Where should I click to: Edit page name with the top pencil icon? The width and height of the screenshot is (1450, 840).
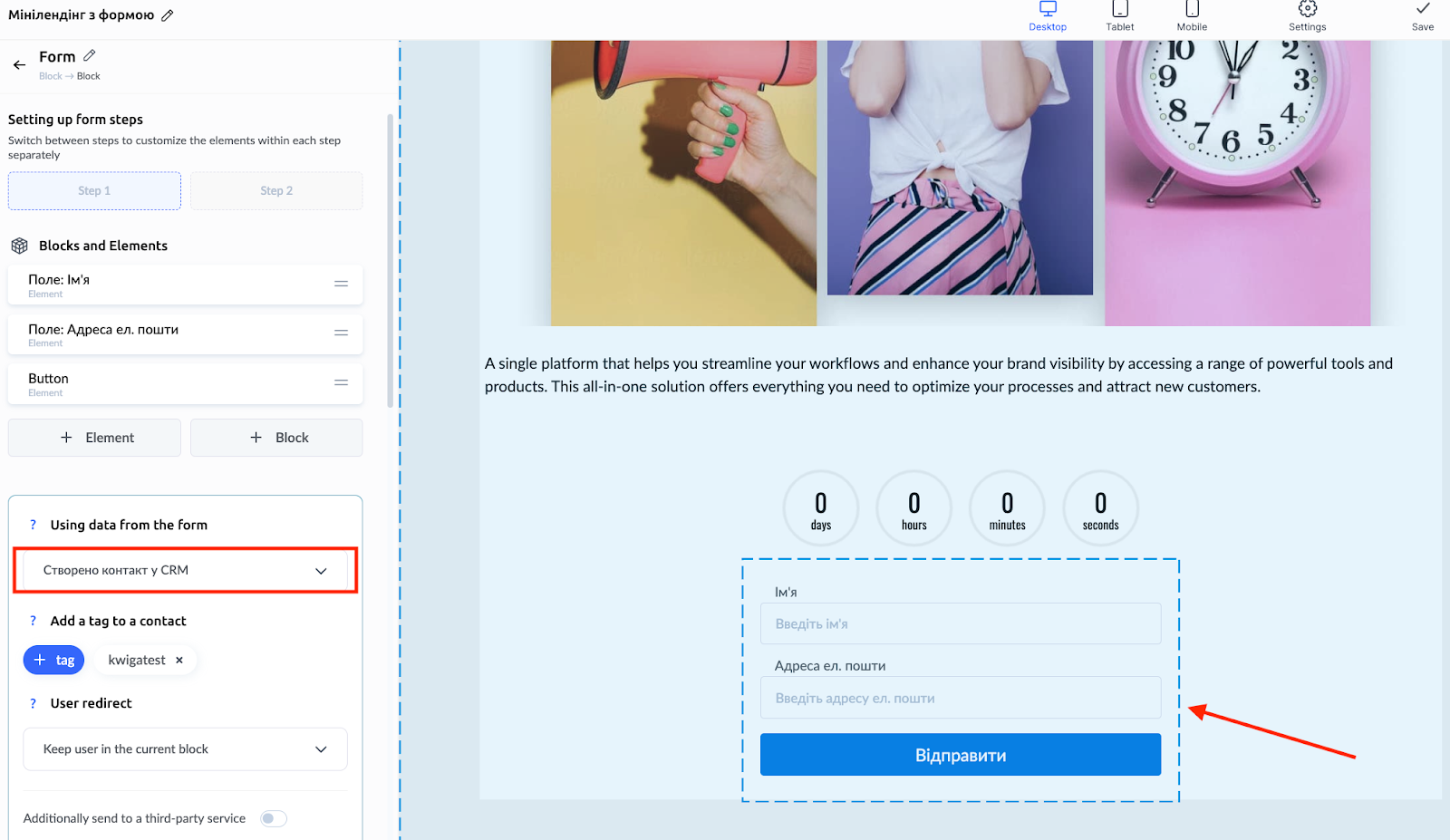coord(168,15)
